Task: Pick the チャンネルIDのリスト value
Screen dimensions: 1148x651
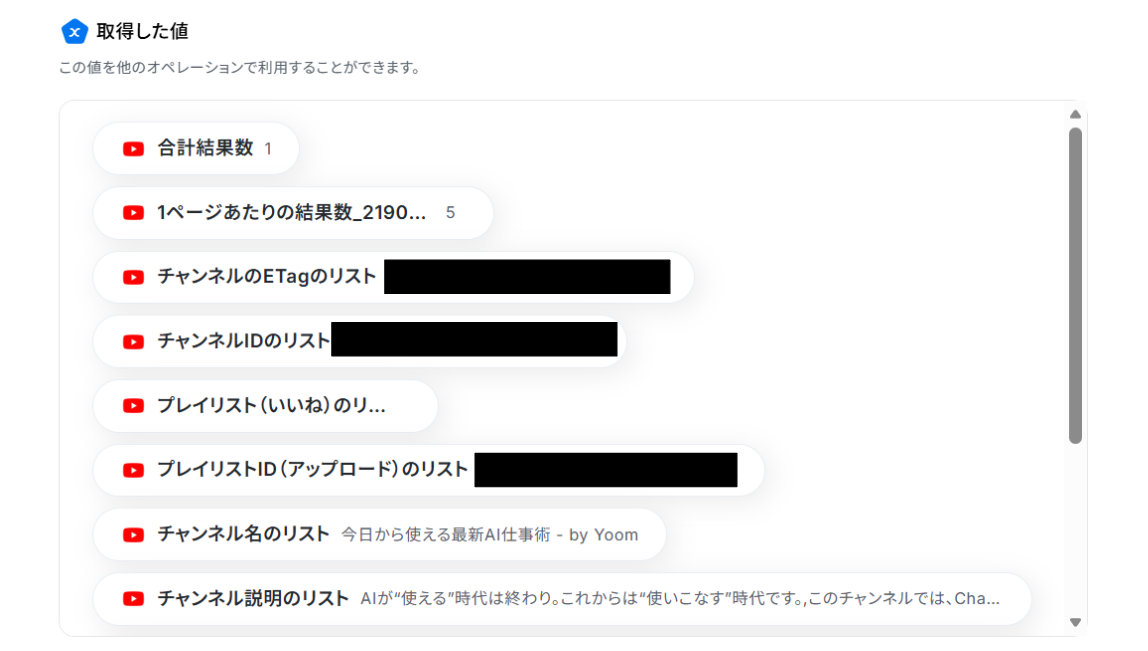Action: [x=359, y=342]
